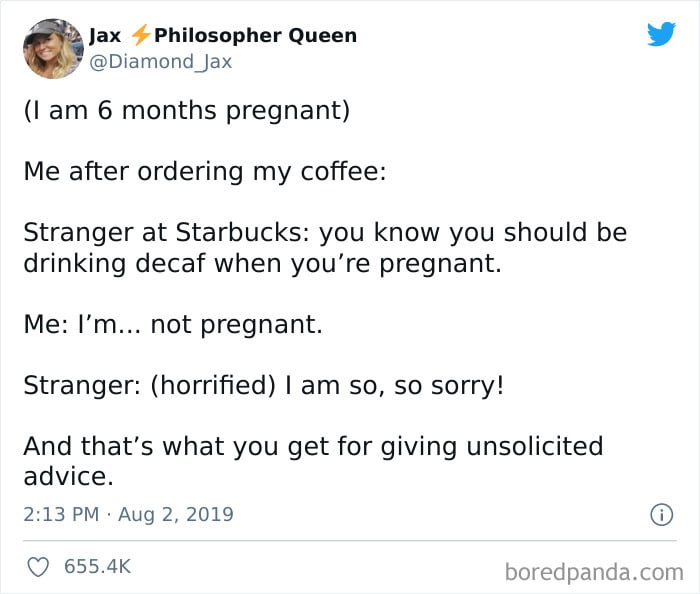Click the word "unsolicited" in the last sentence
This screenshot has height=594, width=700.
pos(535,446)
